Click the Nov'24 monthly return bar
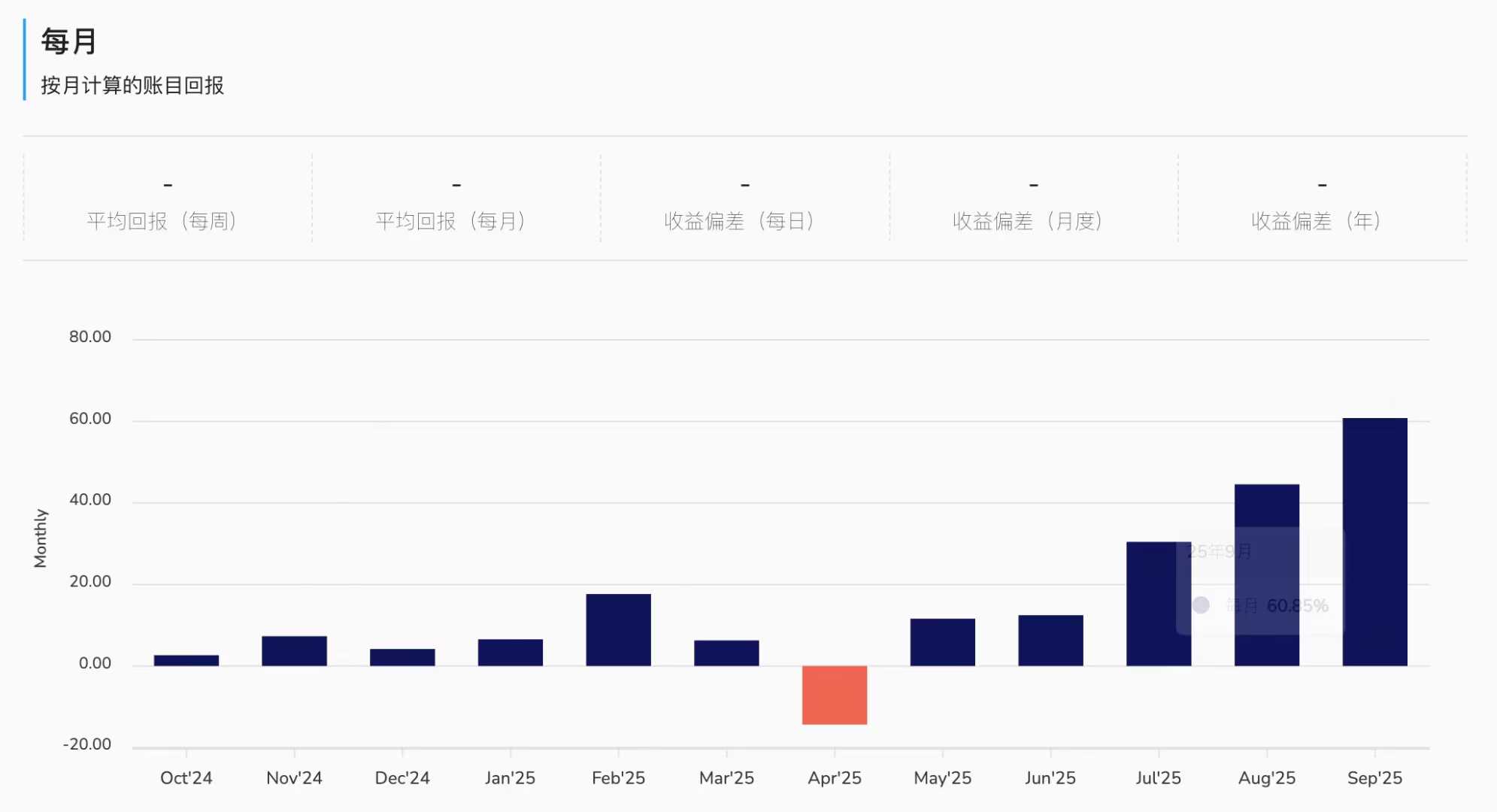Viewport: 1497px width, 812px height. [294, 650]
